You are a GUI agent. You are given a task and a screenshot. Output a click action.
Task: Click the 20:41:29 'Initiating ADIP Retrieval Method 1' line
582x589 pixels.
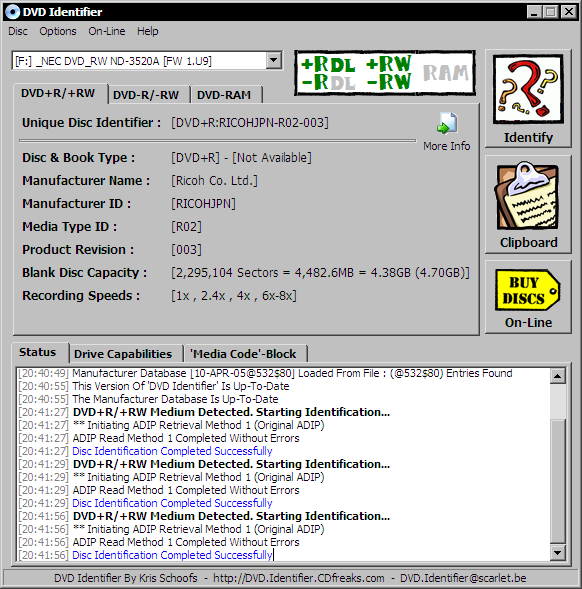[171, 477]
